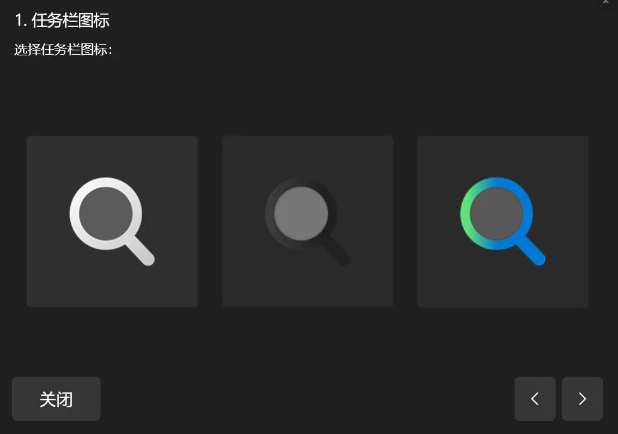Viewport: 618px width, 434px height.
Task: Pick the dark-themed search icon thumbnail
Action: tap(307, 222)
